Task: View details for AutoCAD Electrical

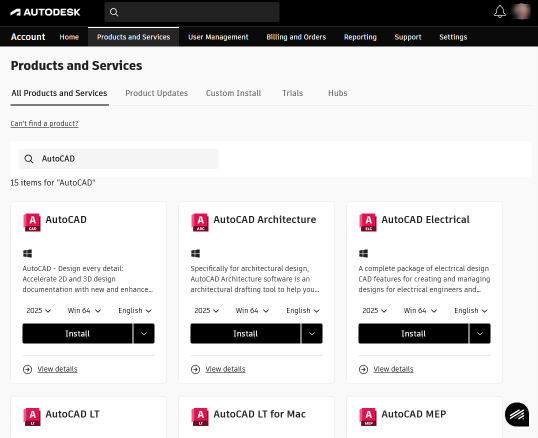Action: tap(393, 369)
